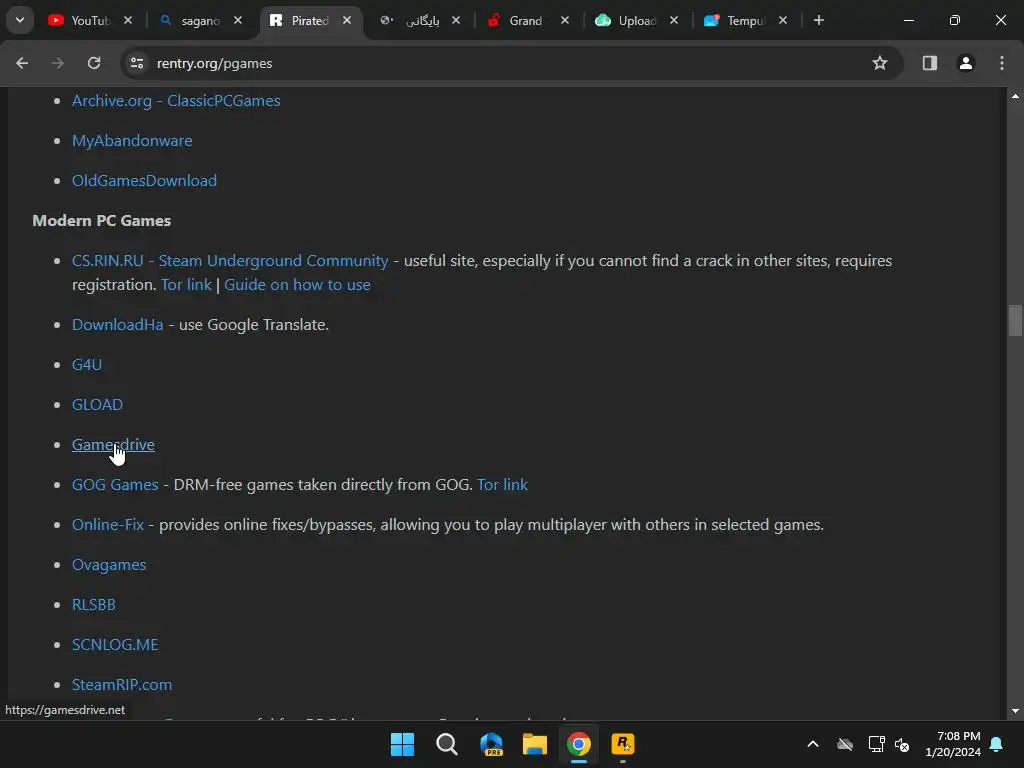The width and height of the screenshot is (1024, 768).
Task: Close the Upload tab
Action: pos(674,20)
